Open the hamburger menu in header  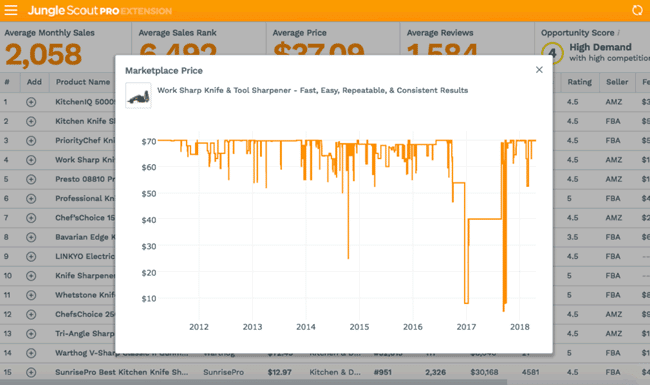(11, 10)
